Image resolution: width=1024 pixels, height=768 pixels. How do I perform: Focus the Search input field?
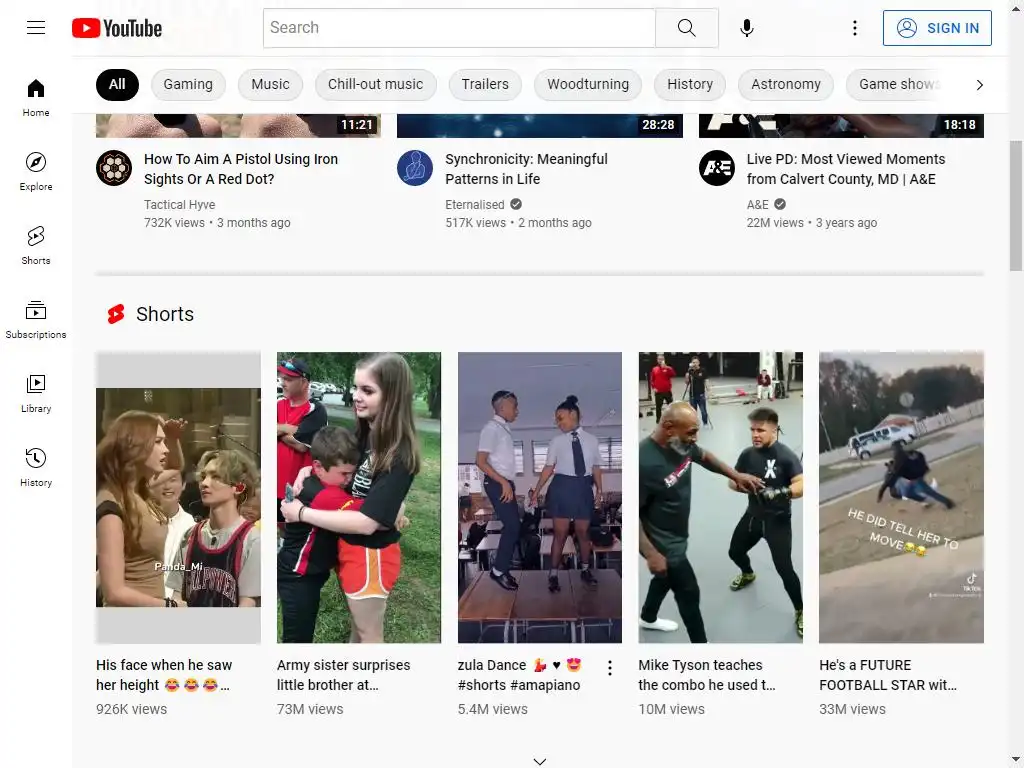459,28
